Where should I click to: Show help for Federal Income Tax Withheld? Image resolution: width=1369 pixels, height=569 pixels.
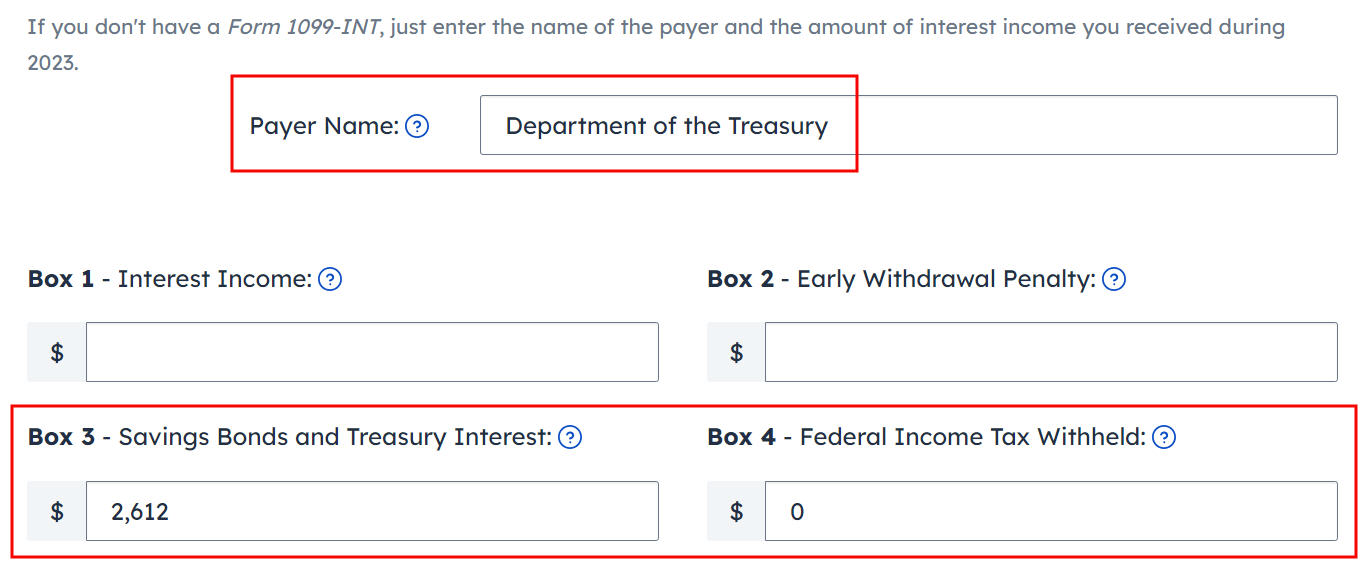(1164, 437)
